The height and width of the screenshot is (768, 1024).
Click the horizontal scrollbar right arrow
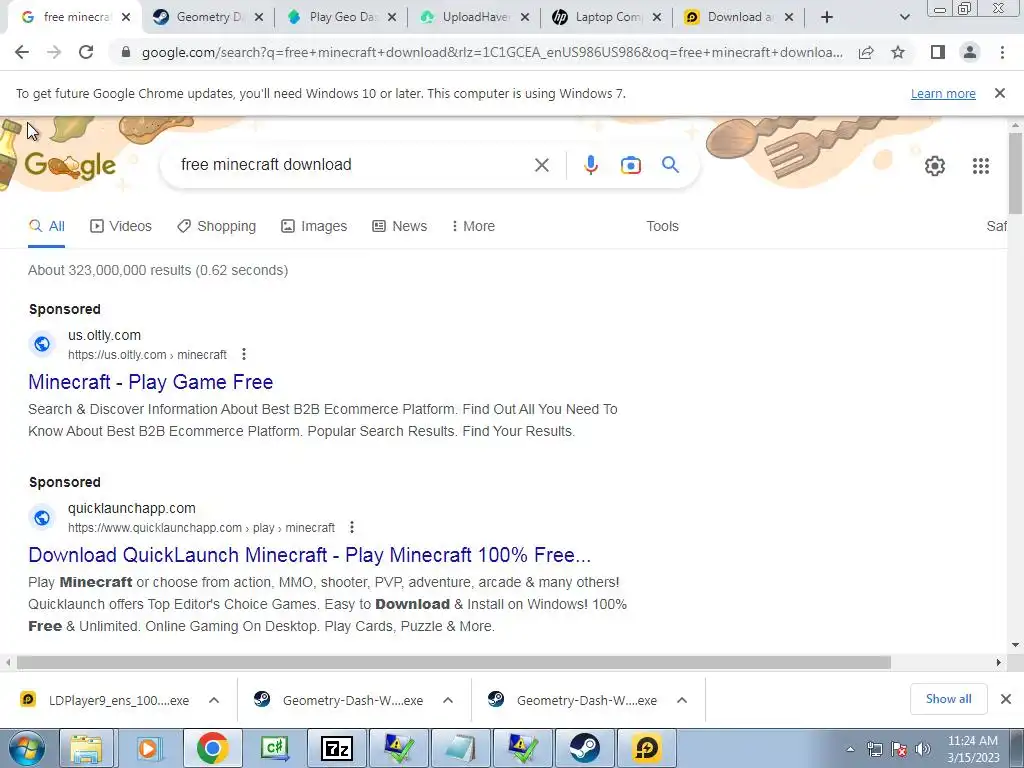(999, 662)
